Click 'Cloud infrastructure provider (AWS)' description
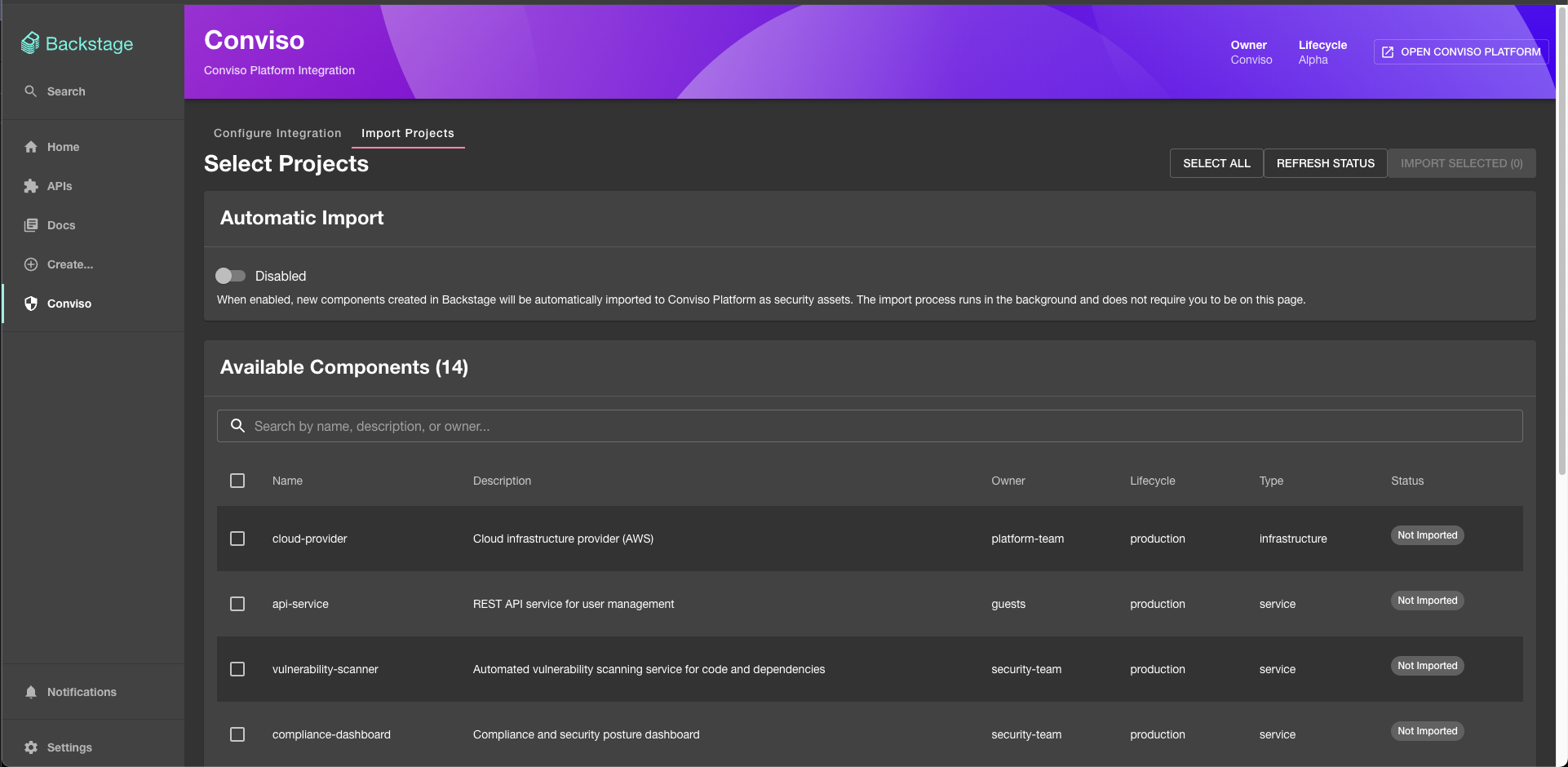 [564, 539]
